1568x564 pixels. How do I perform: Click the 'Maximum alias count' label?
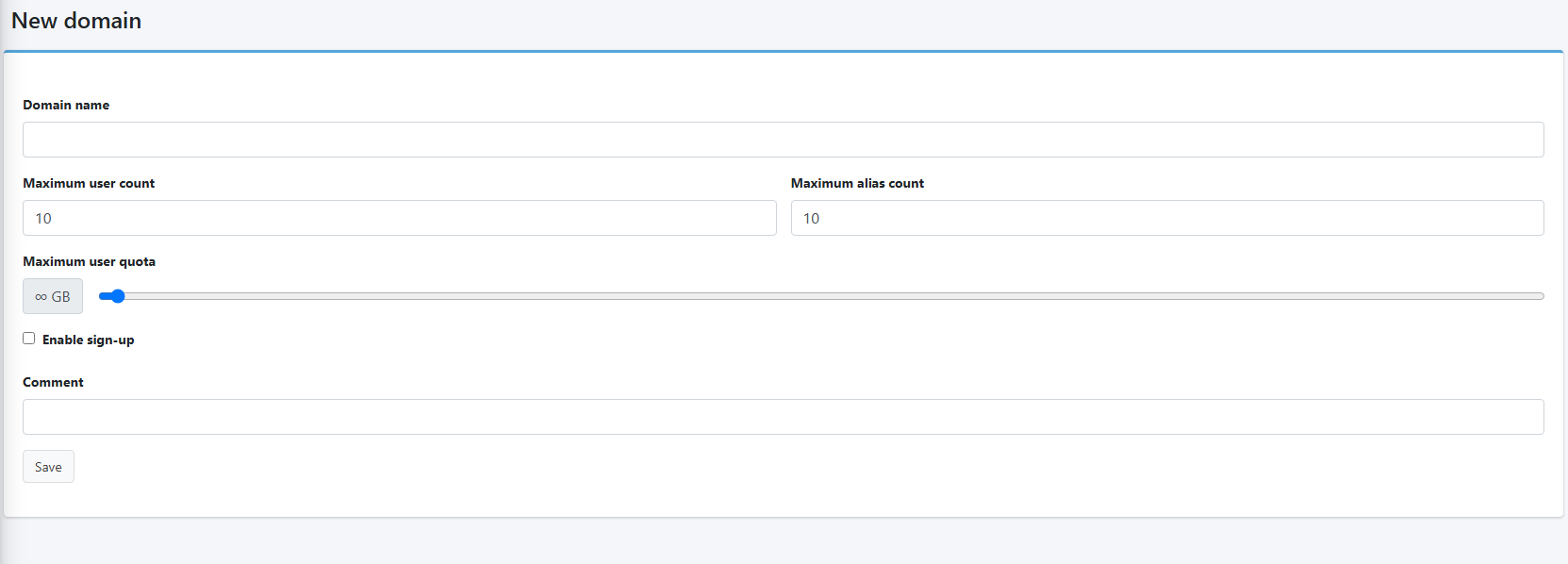[x=857, y=183]
